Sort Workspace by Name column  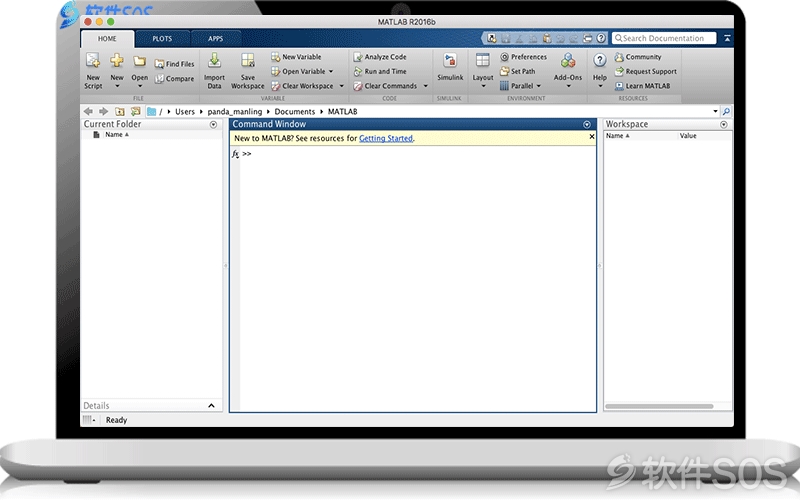point(617,136)
